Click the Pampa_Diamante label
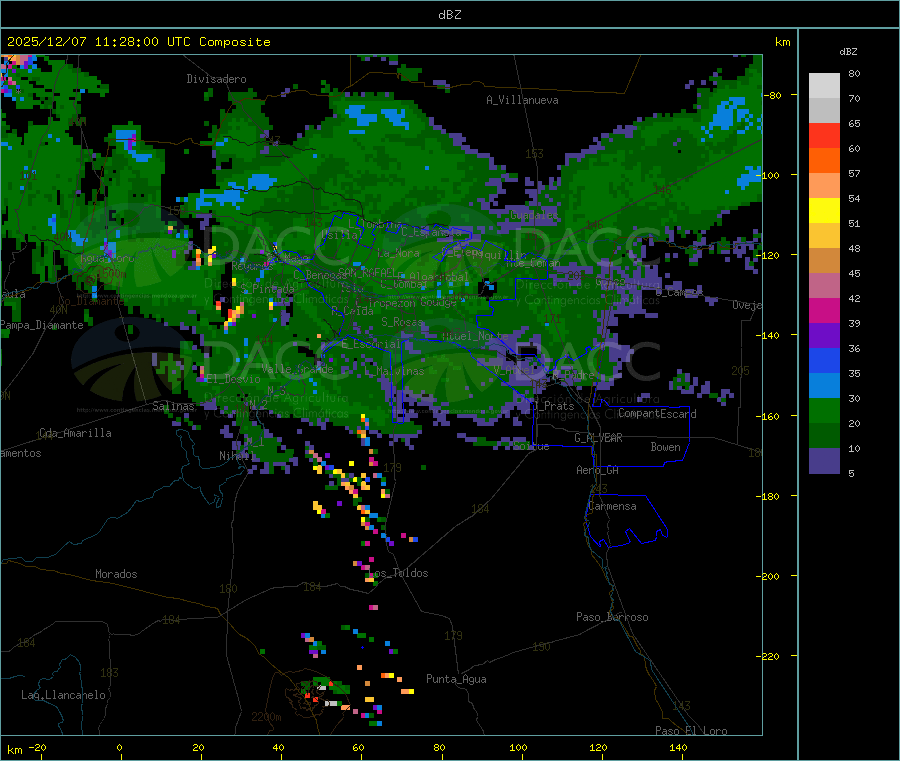The image size is (900, 761). coord(42,325)
